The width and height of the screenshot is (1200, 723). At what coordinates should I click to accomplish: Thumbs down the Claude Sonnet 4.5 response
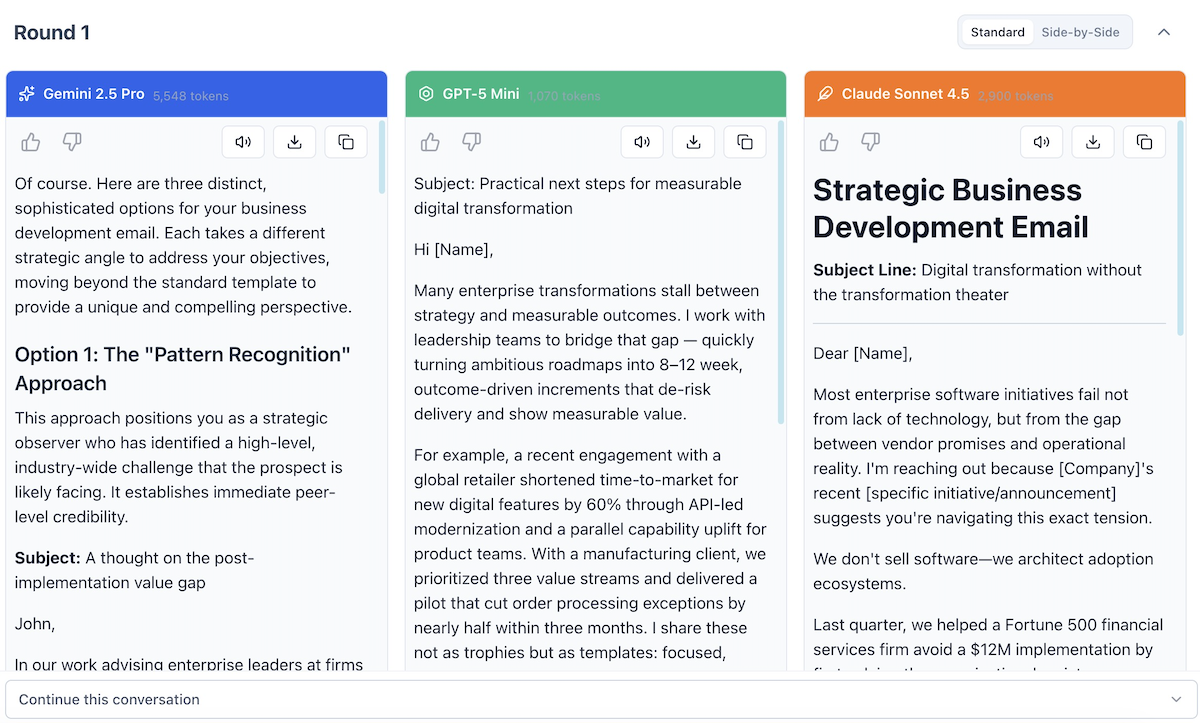[871, 142]
